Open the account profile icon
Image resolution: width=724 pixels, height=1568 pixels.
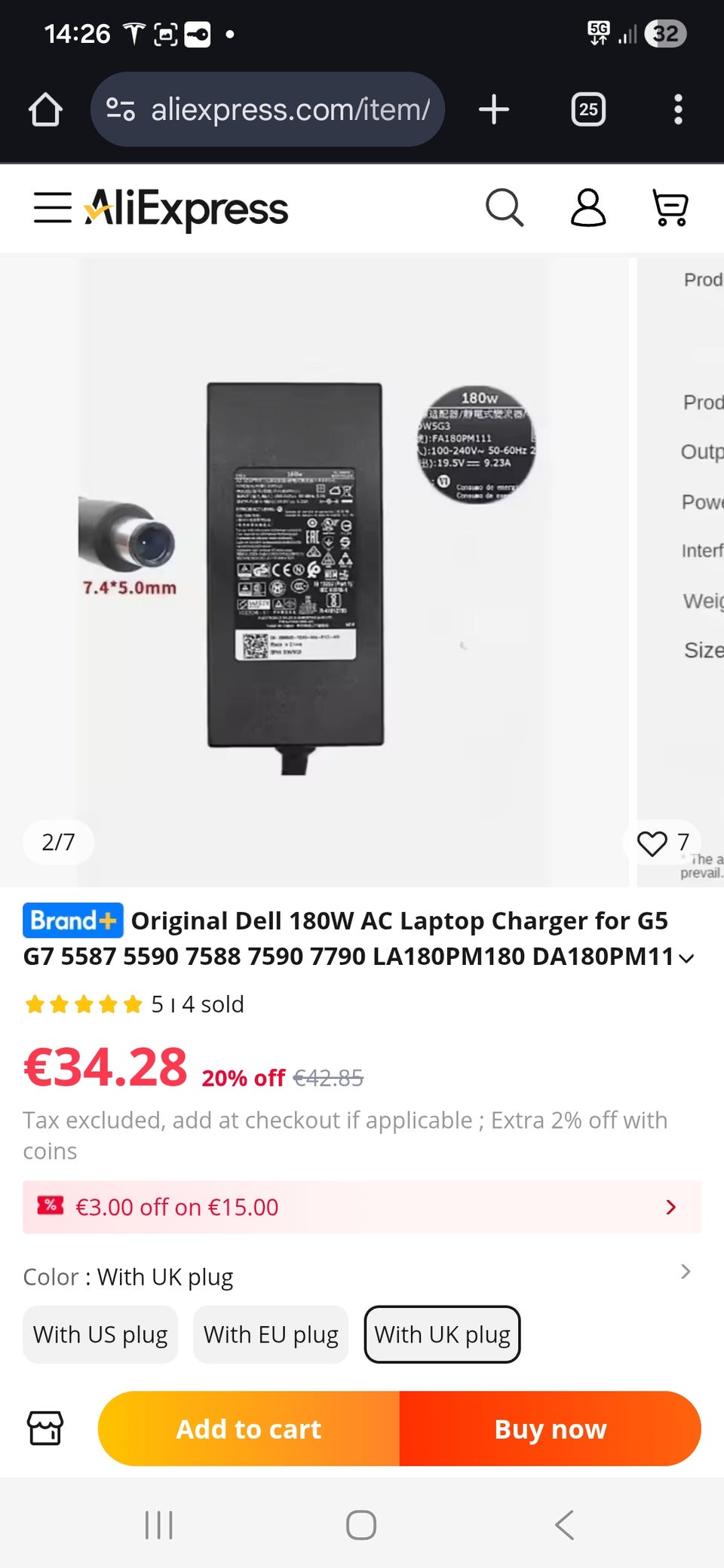click(x=587, y=207)
